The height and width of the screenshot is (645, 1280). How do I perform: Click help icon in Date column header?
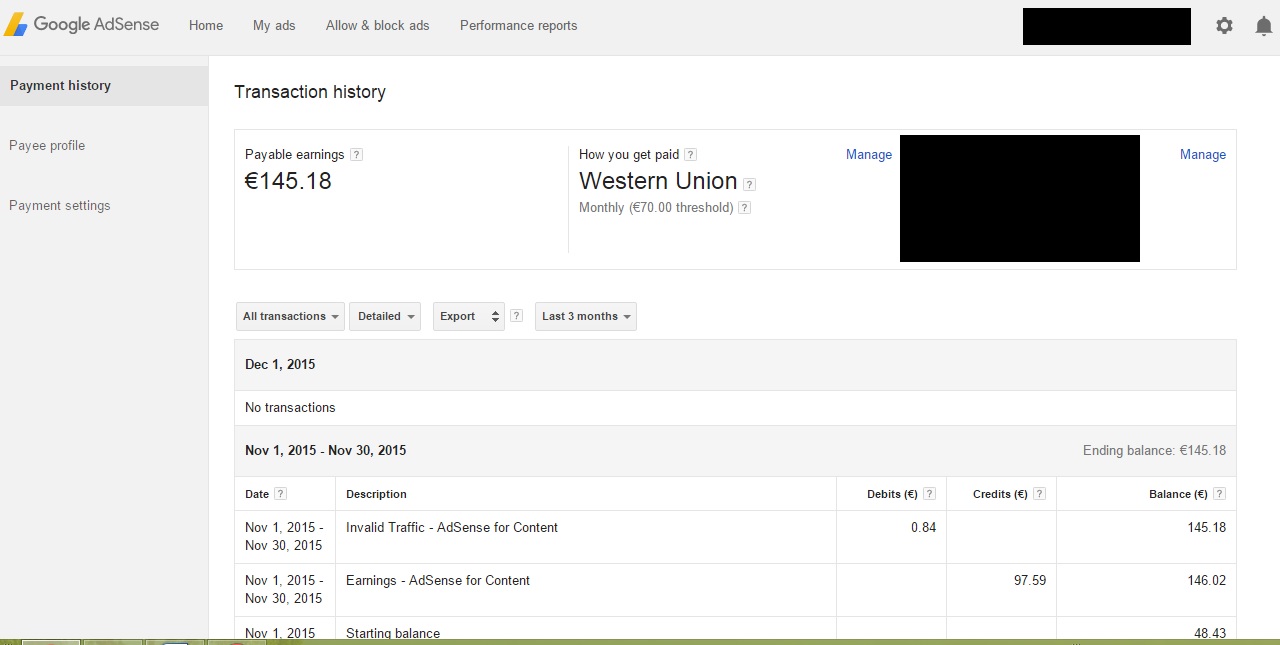[x=280, y=494]
